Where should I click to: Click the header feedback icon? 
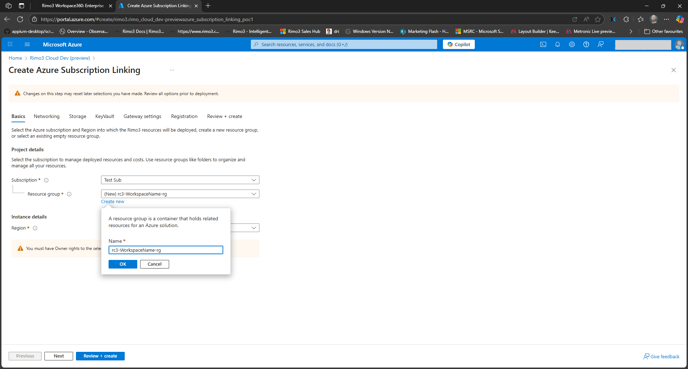(x=601, y=44)
